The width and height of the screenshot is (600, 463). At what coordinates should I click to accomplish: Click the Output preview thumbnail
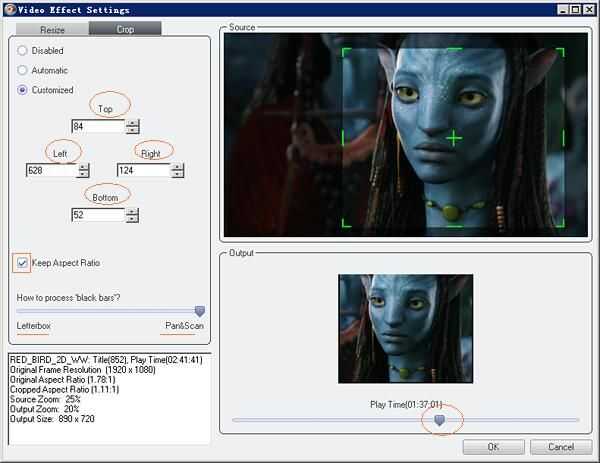tap(406, 329)
